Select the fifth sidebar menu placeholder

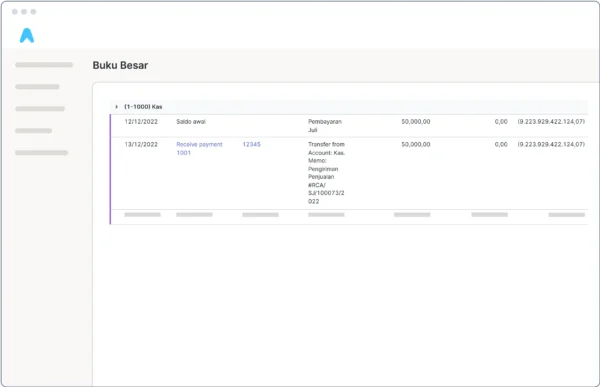[x=42, y=153]
